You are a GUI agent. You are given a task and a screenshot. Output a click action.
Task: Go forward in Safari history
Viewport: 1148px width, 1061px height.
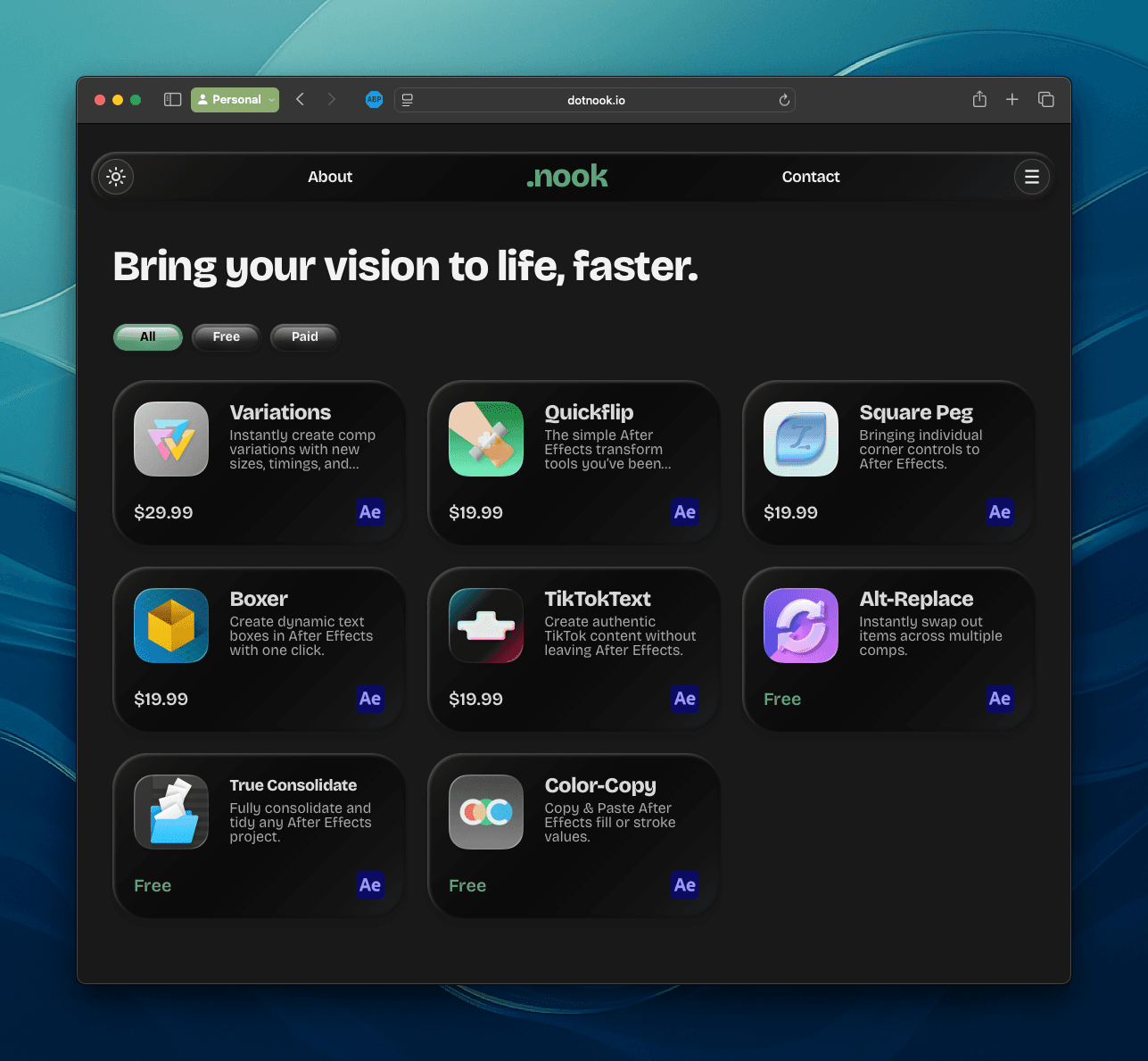click(332, 100)
